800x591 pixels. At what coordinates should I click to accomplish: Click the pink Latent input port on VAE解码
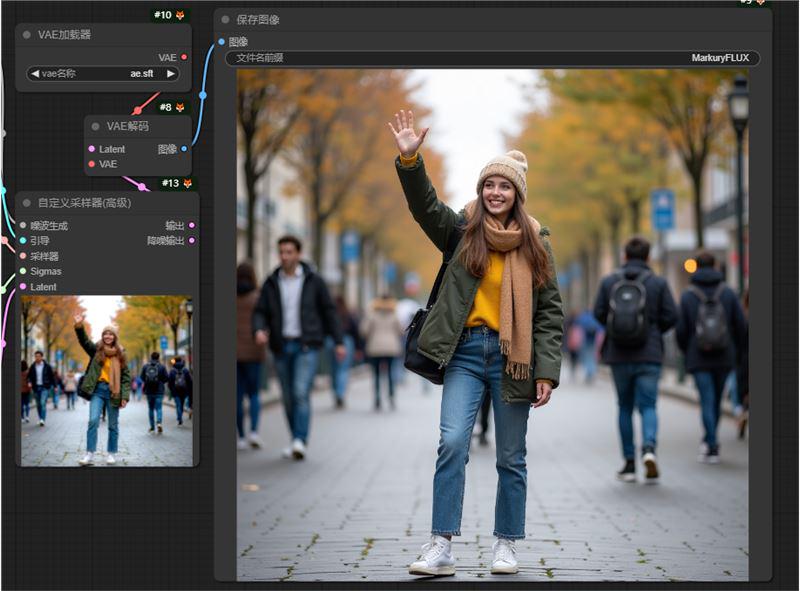[91, 149]
